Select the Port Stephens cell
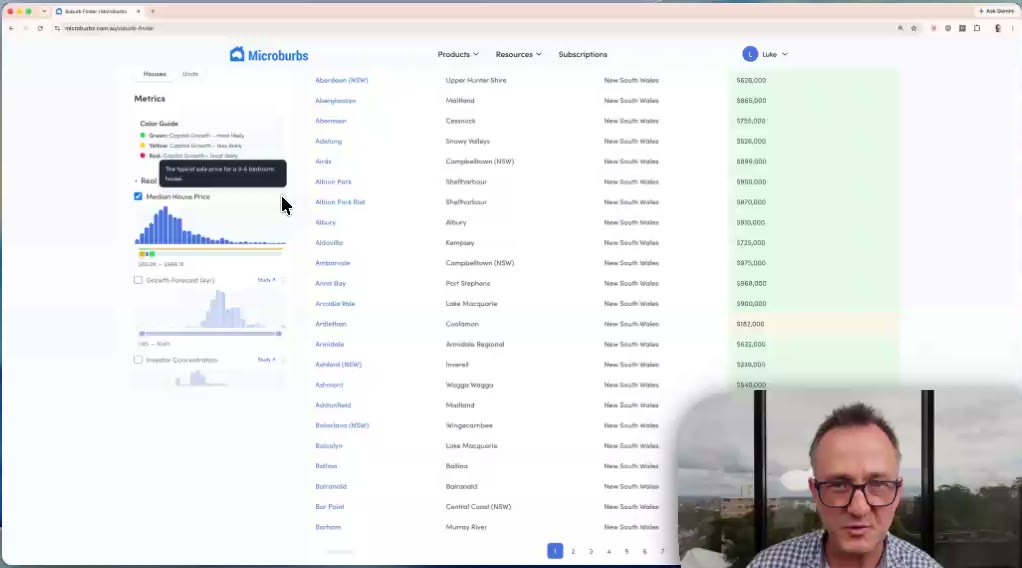Viewport: 1022px width, 568px height. click(x=467, y=283)
